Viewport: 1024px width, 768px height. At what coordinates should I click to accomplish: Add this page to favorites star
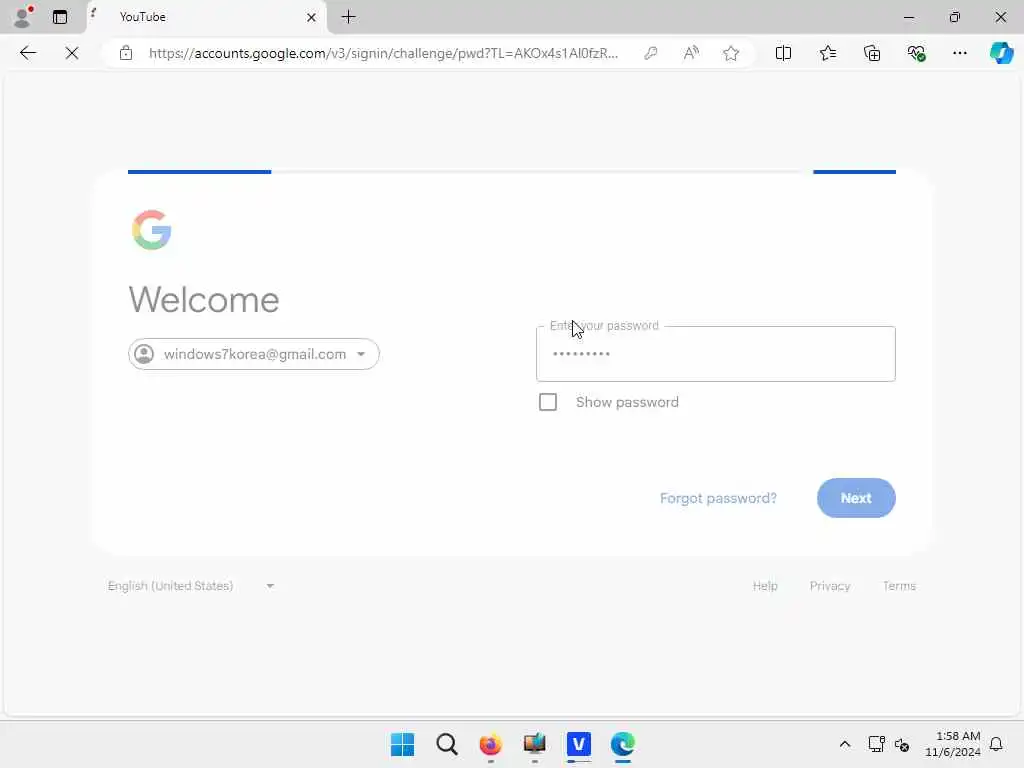coord(731,53)
